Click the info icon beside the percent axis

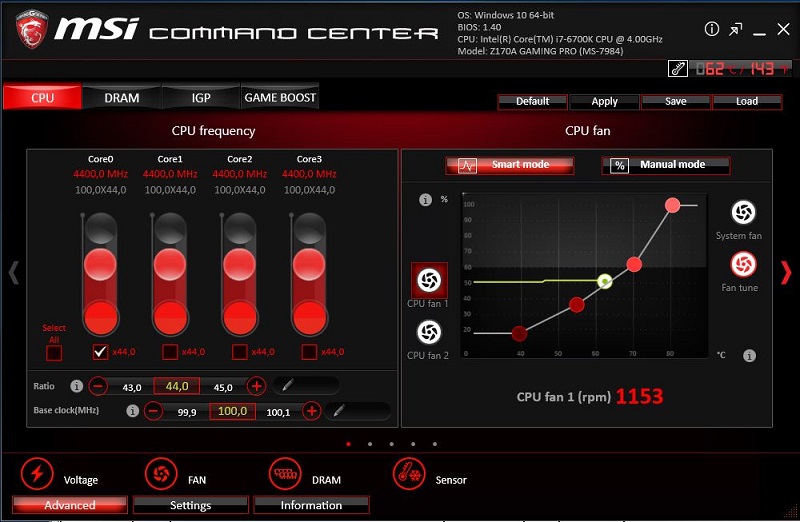pos(426,200)
